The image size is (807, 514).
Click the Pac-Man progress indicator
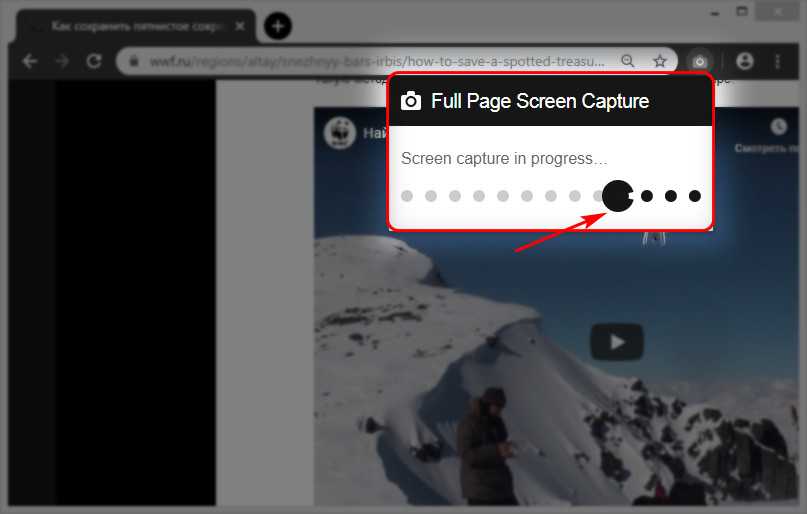tap(617, 196)
